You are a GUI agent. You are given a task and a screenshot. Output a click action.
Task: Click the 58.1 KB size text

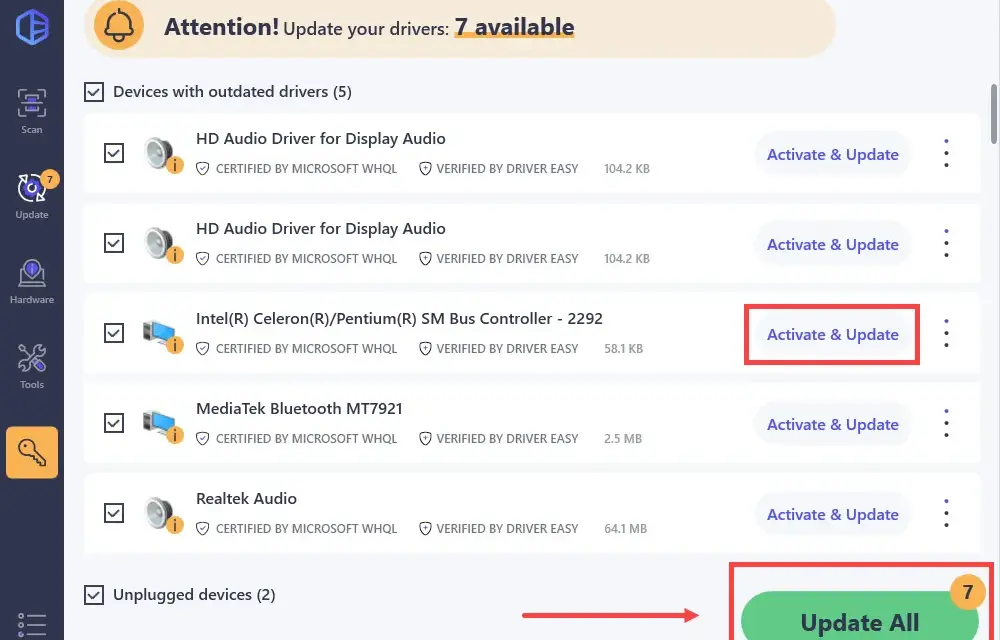tap(624, 349)
